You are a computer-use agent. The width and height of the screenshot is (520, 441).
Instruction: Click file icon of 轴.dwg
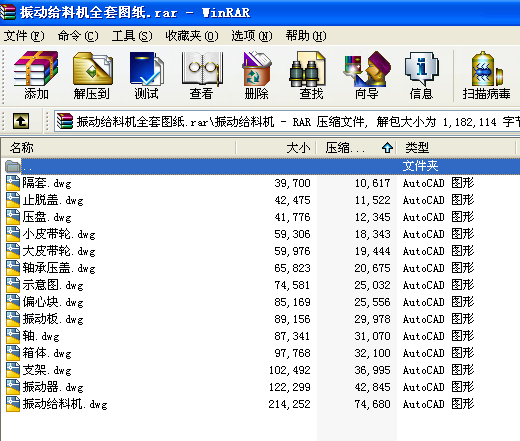[x=13, y=336]
